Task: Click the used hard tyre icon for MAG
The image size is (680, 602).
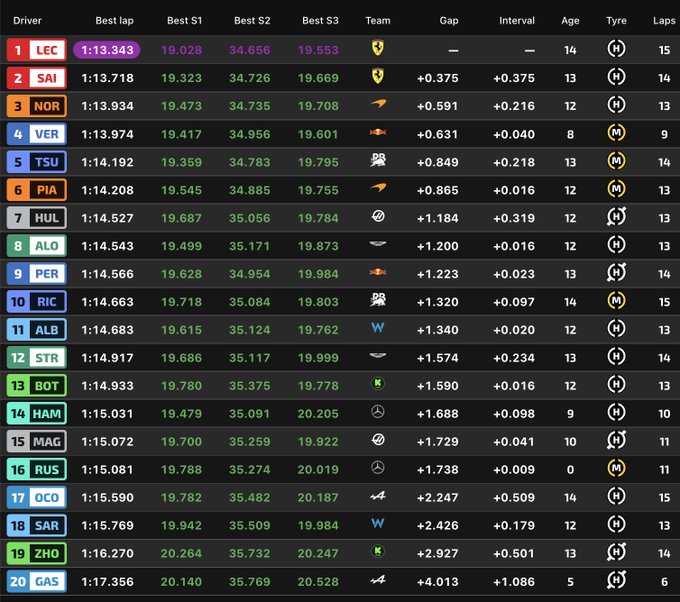Action: coord(616,440)
